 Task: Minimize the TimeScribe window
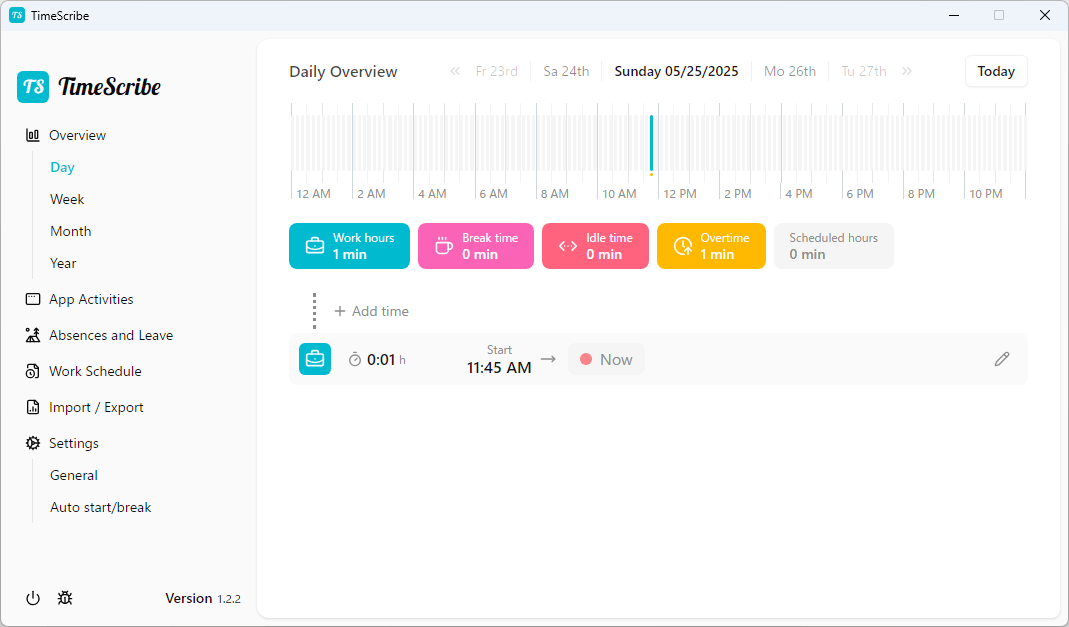[x=954, y=15]
